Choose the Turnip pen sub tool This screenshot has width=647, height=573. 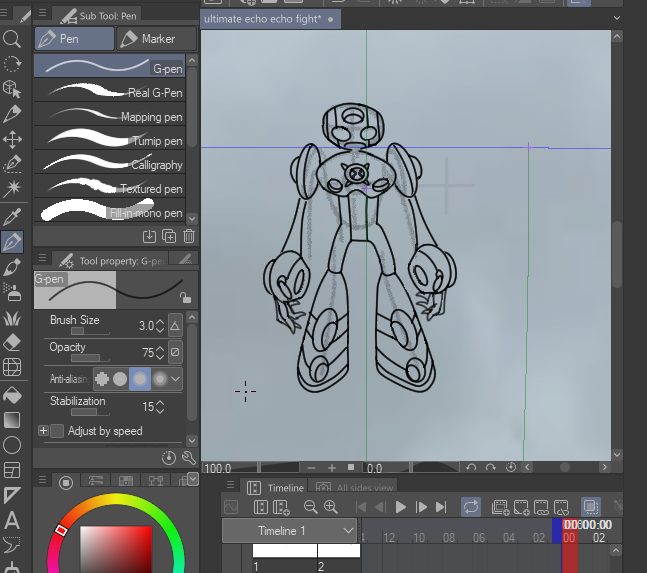[x=109, y=139]
